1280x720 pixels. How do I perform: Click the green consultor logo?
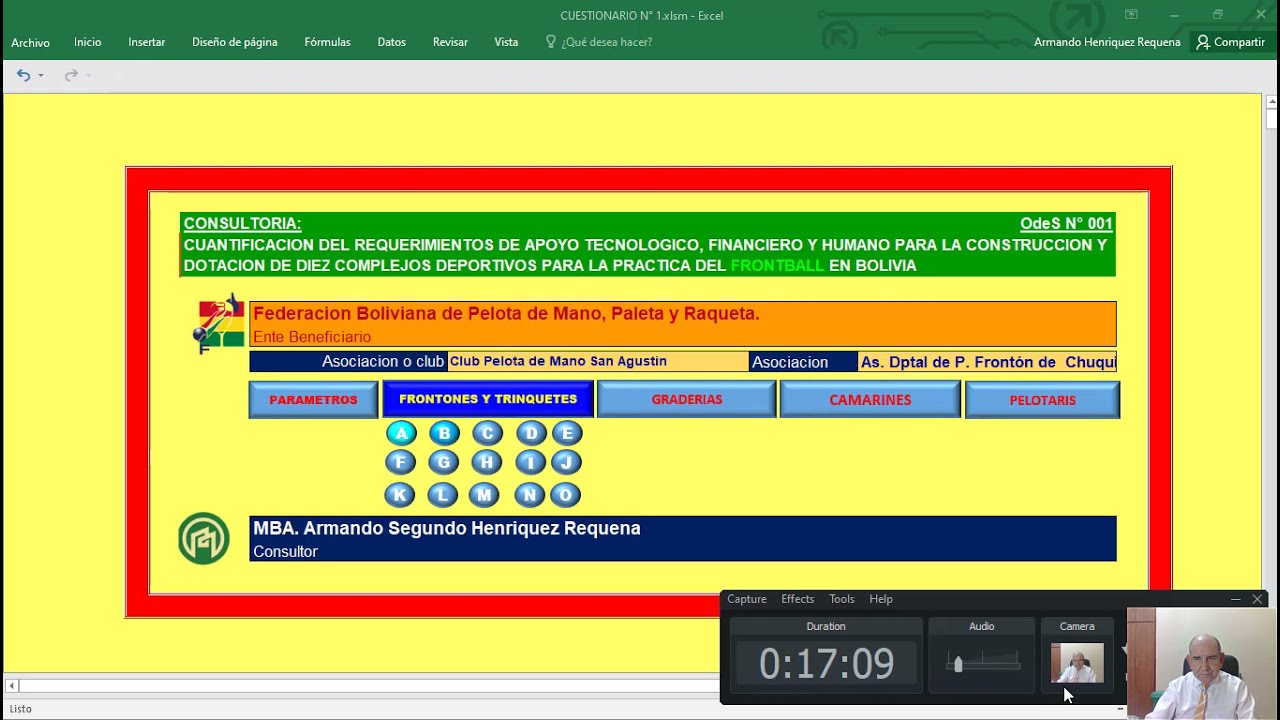[x=204, y=538]
